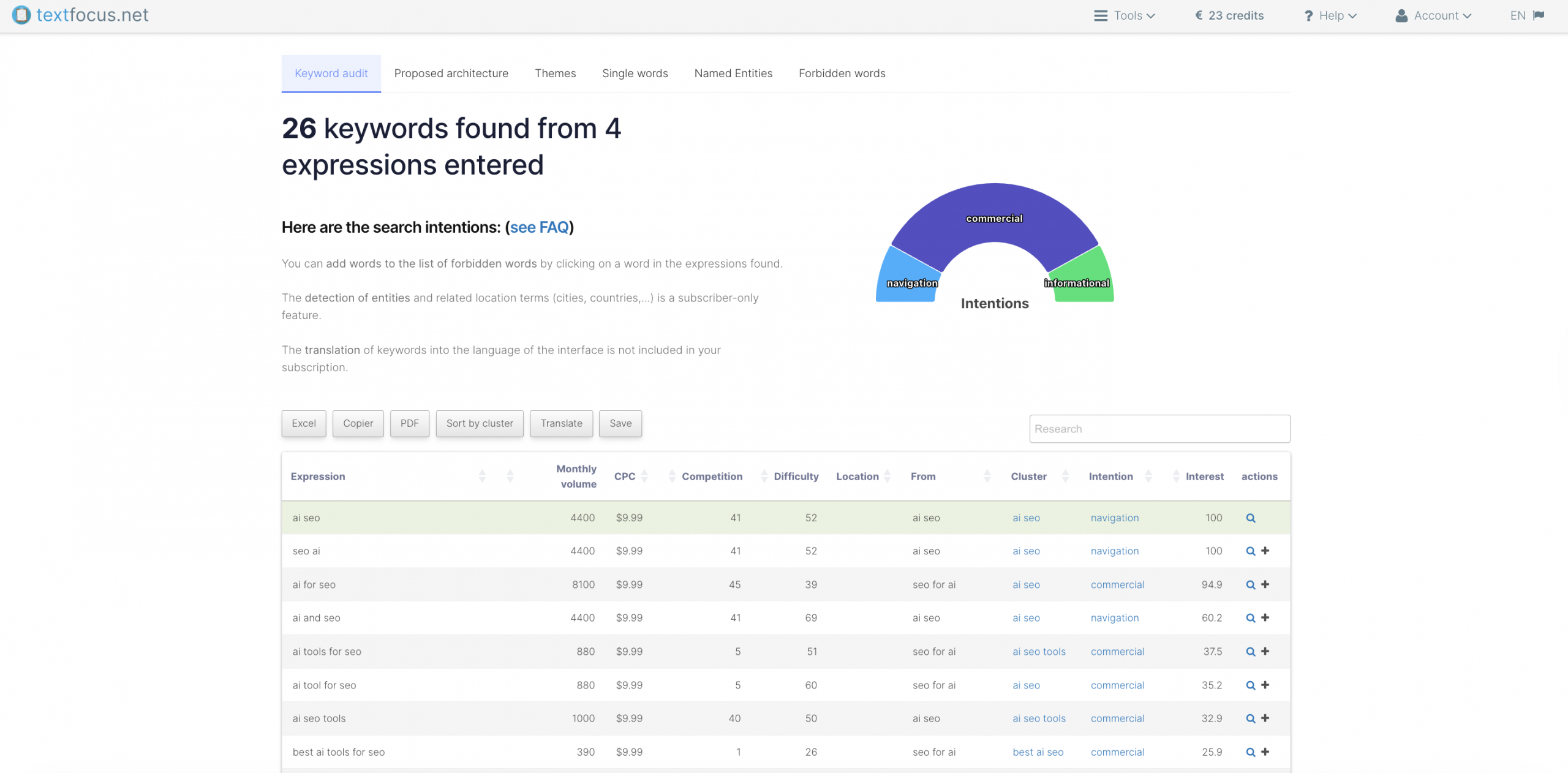Viewport: 1568px width, 773px height.
Task: Switch to Proposed architecture tab
Action: pos(451,74)
